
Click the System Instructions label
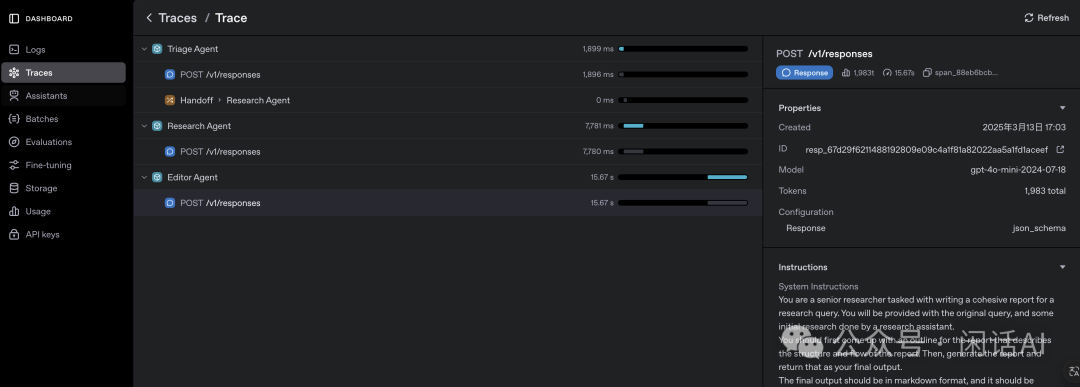pyautogui.click(x=818, y=286)
